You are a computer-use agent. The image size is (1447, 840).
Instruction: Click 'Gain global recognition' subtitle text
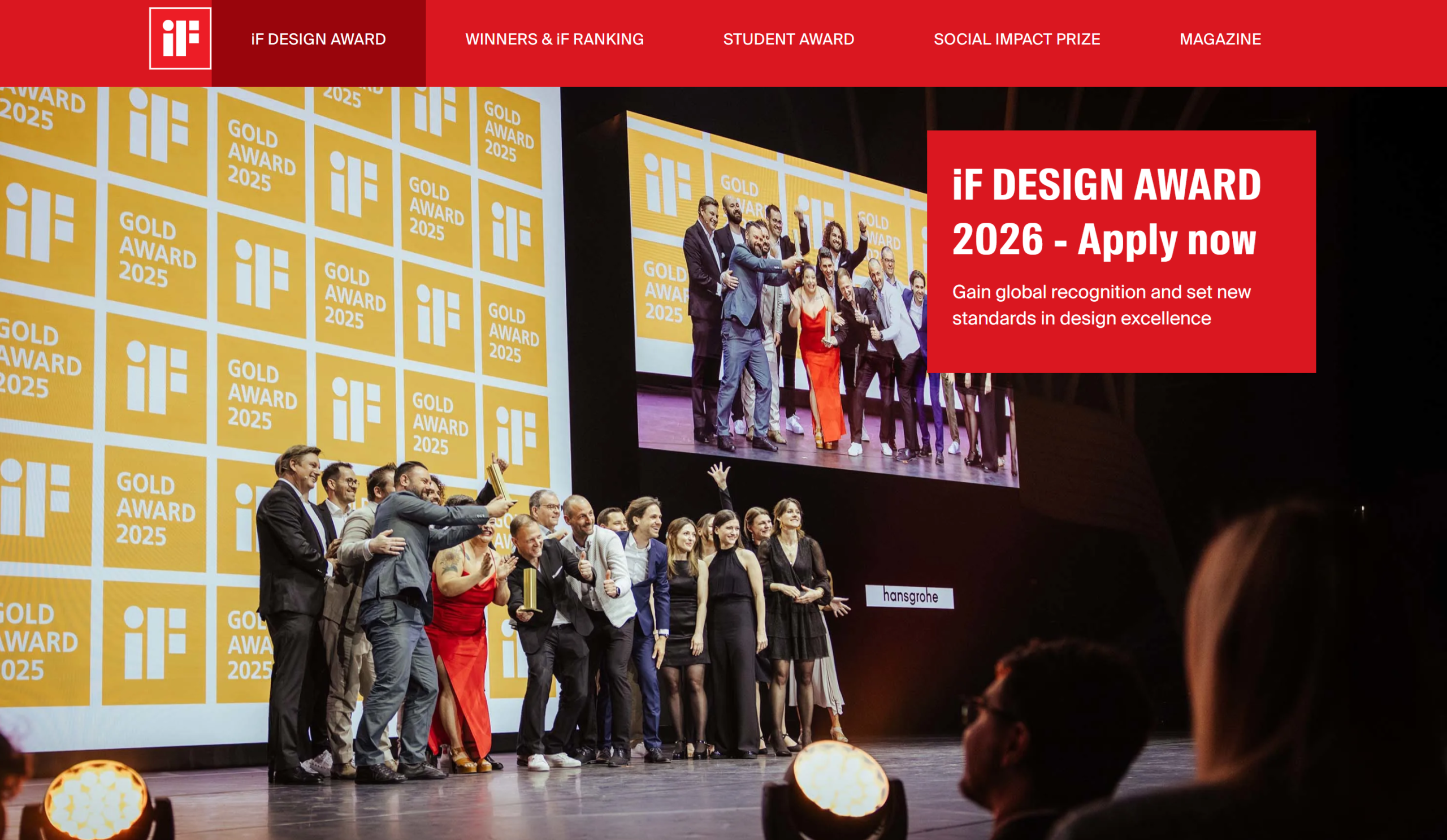(1101, 305)
